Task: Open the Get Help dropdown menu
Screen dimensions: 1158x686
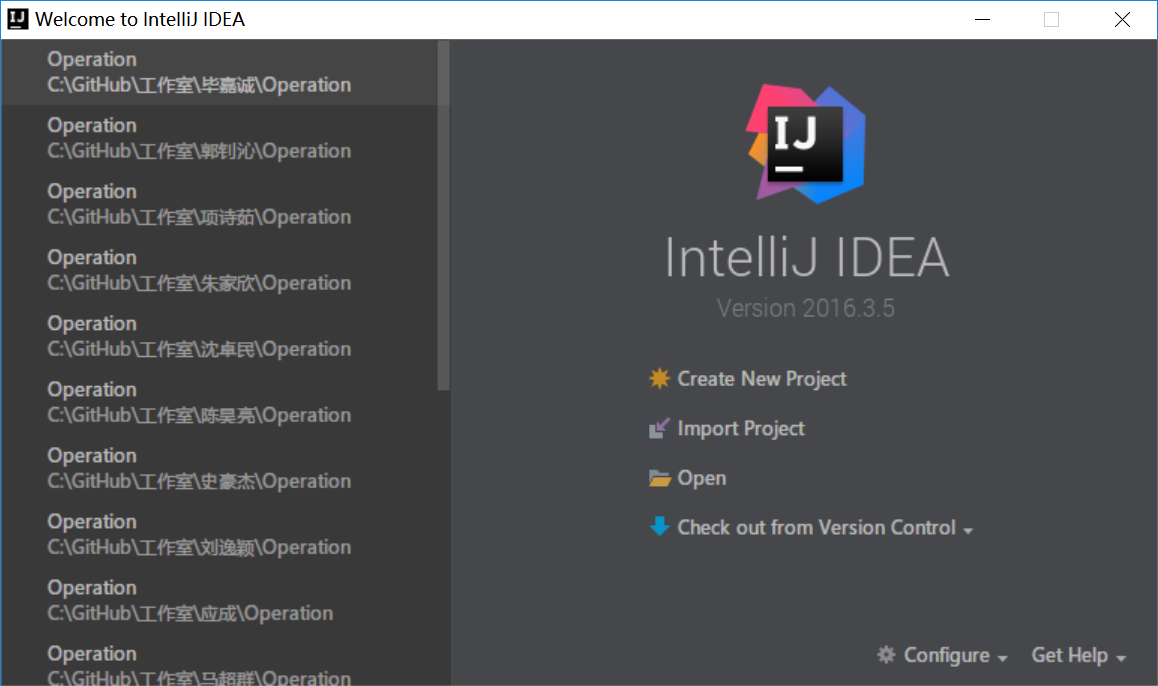Action: click(1078, 655)
